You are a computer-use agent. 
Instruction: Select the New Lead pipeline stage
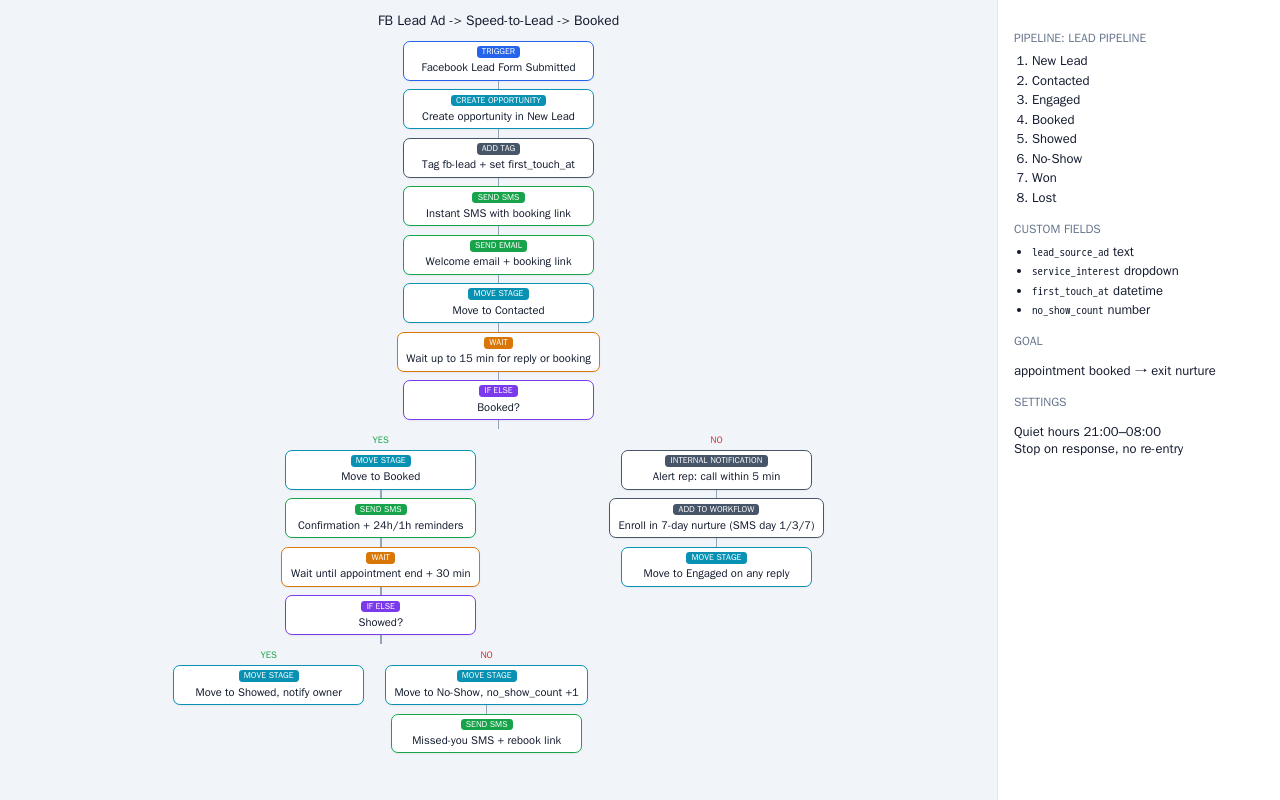(x=1059, y=61)
